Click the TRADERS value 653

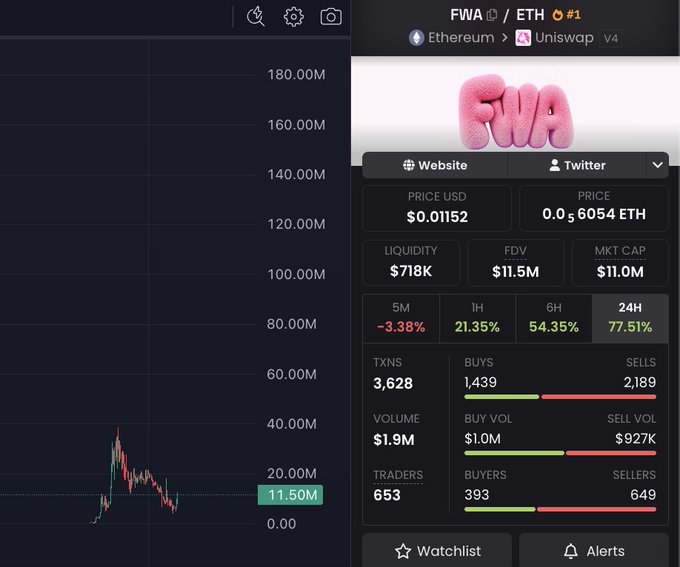pyautogui.click(x=387, y=495)
